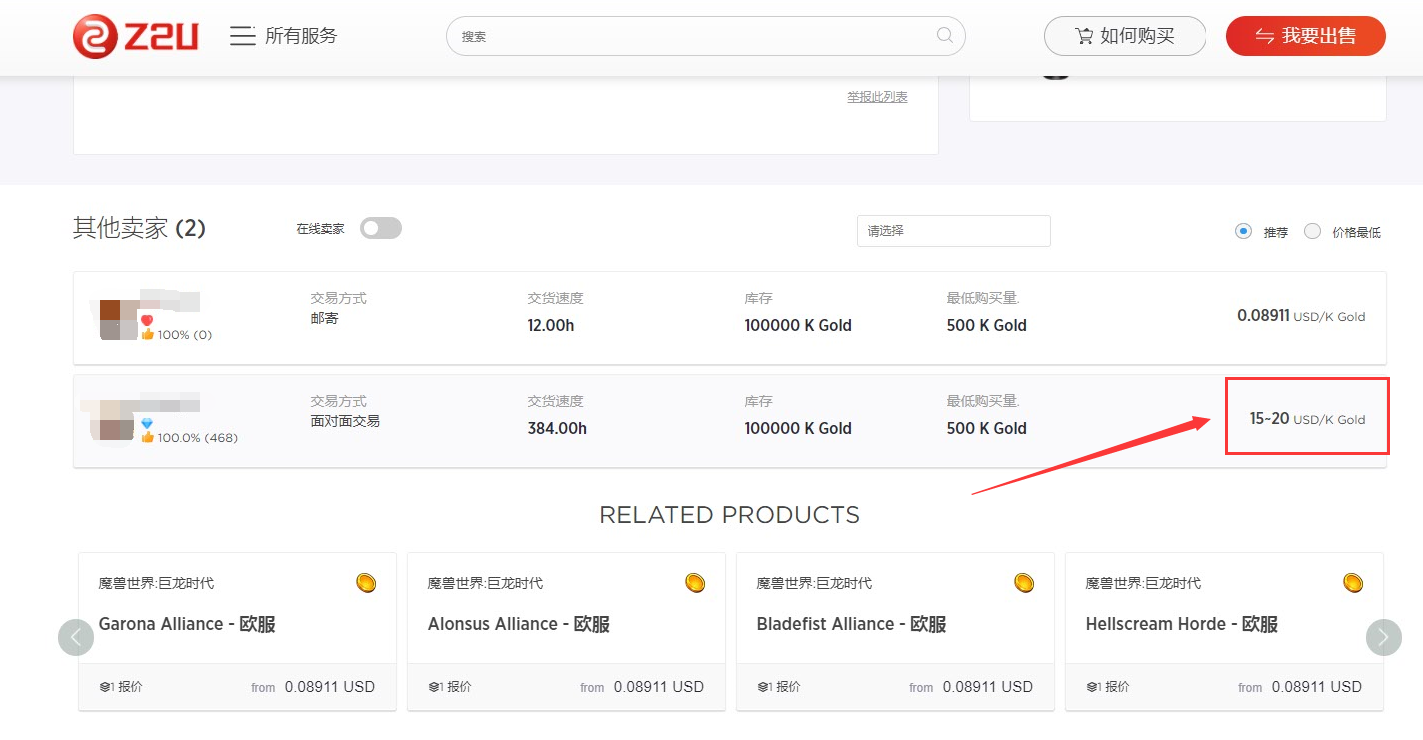Image resolution: width=1423 pixels, height=740 pixels.
Task: Click the Z2U logo icon
Action: click(95, 37)
